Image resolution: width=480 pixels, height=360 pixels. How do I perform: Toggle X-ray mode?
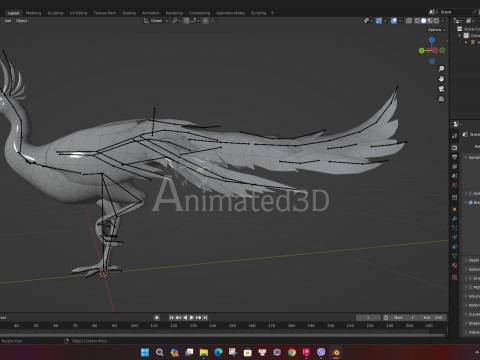point(409,21)
